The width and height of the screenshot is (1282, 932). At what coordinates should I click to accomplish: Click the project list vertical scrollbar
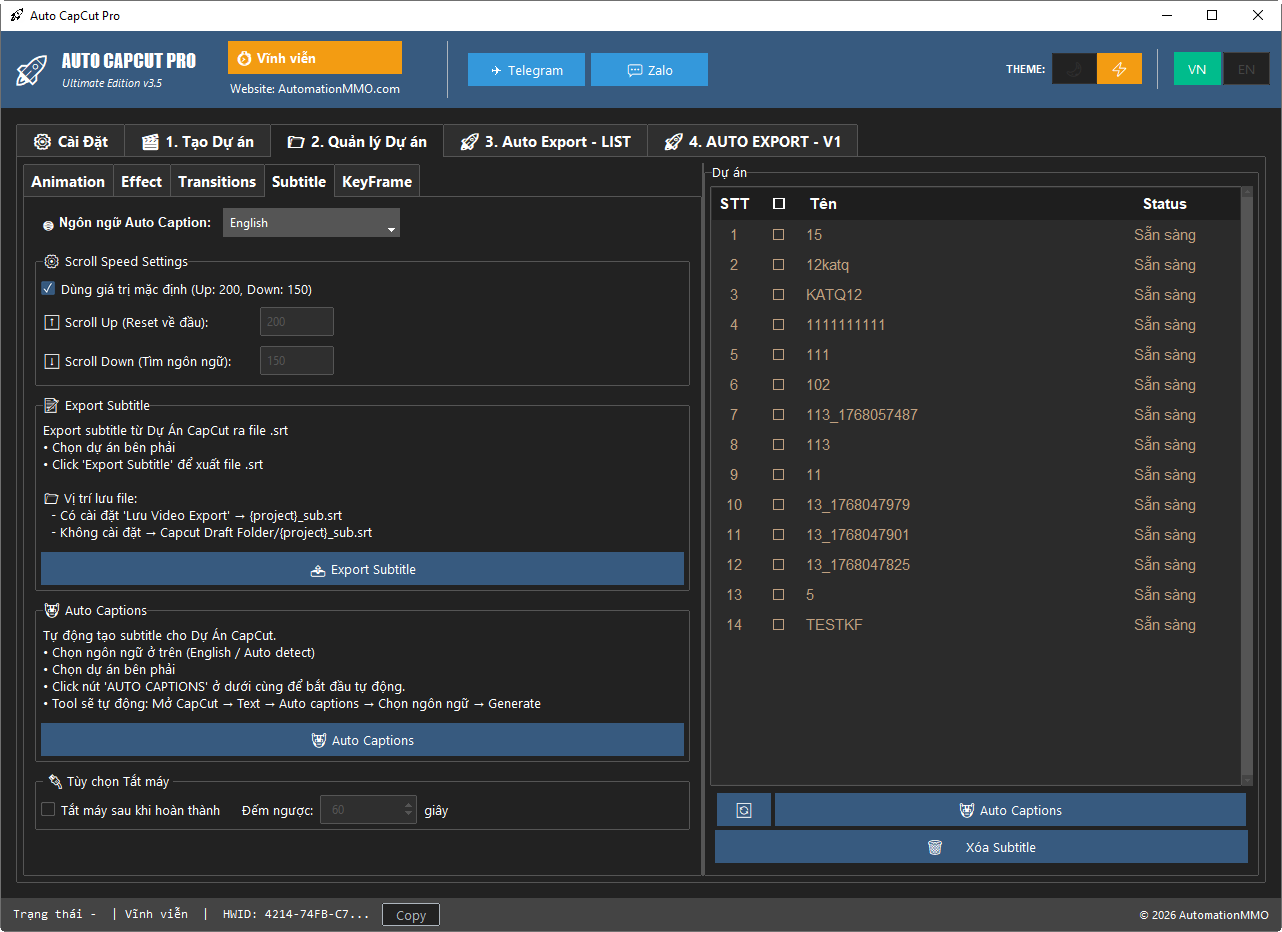[1246, 485]
